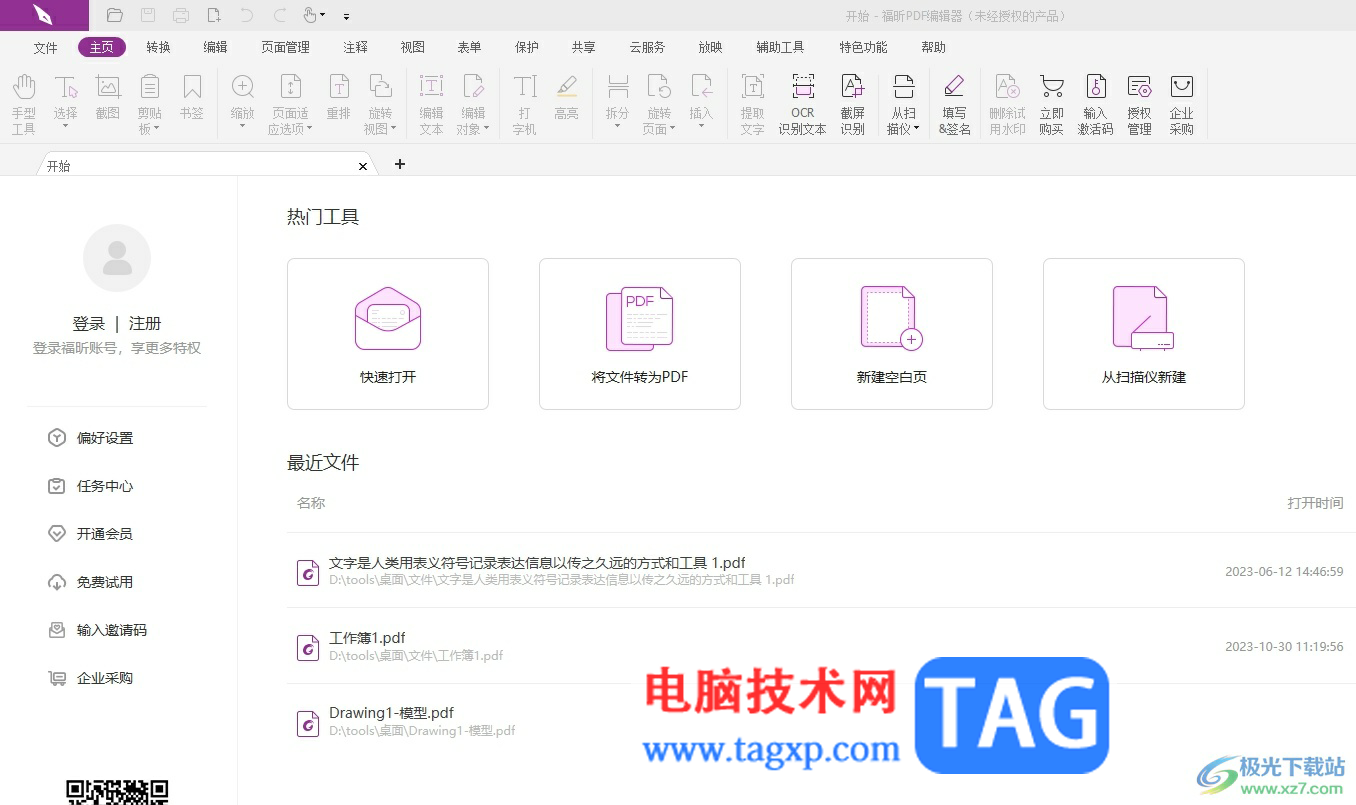1356x805 pixels.
Task: Open the Split (拆分) dropdown
Action: click(x=618, y=127)
